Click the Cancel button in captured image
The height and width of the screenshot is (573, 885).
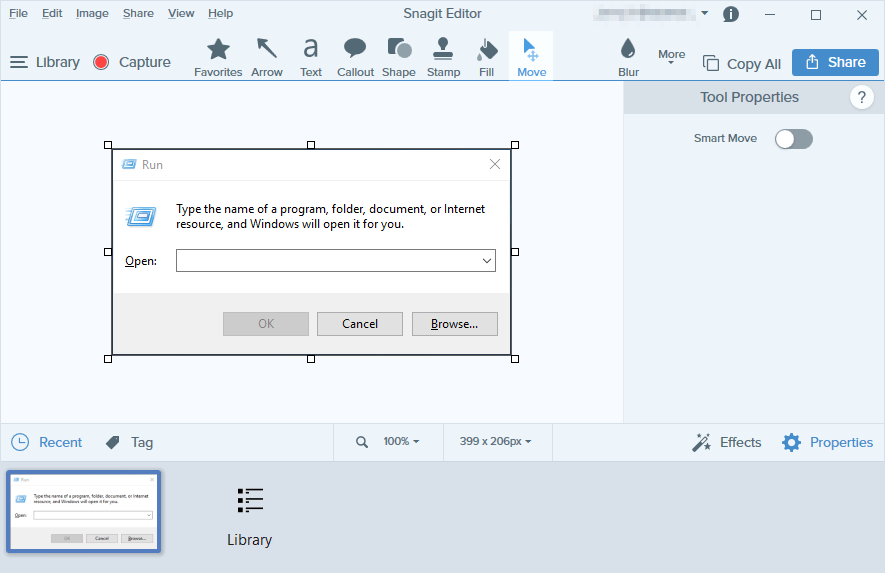pyautogui.click(x=360, y=324)
